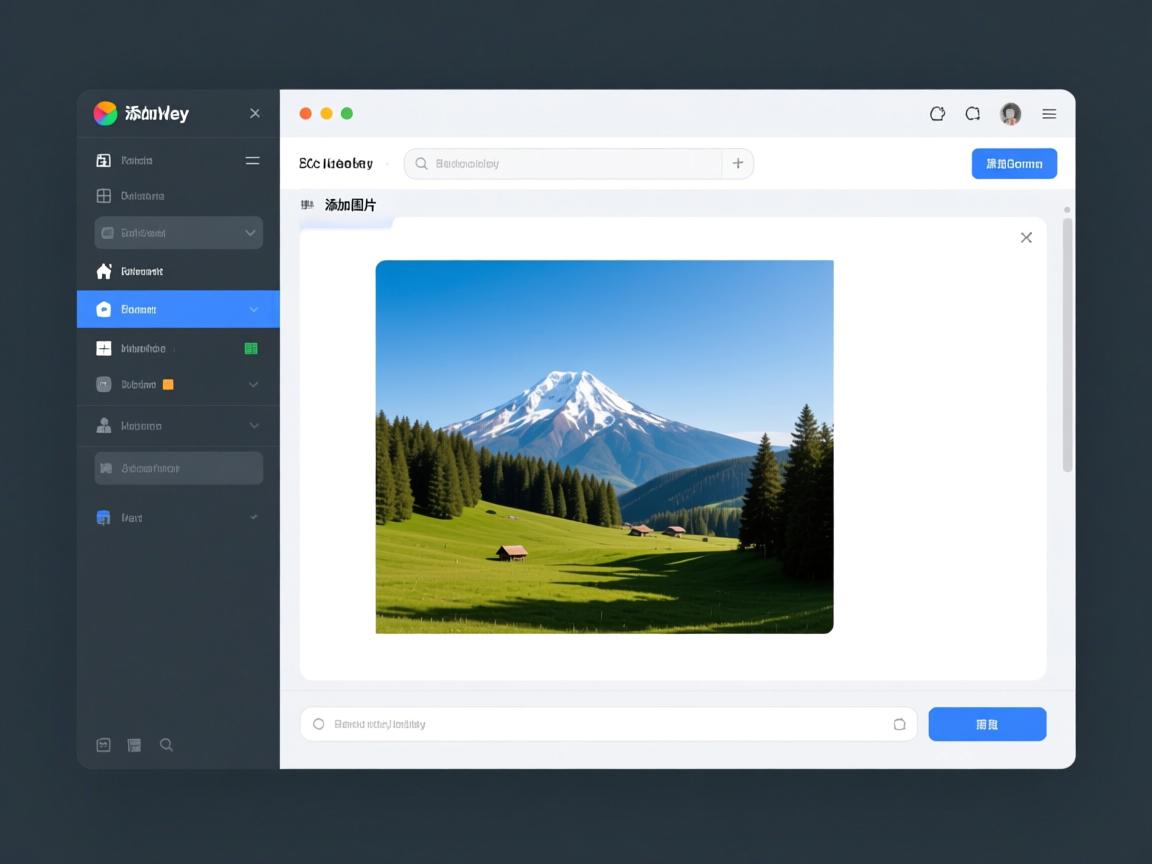Image resolution: width=1152 pixels, height=864 pixels.
Task: Expand the sidebar item with the orange badge
Action: pos(253,384)
